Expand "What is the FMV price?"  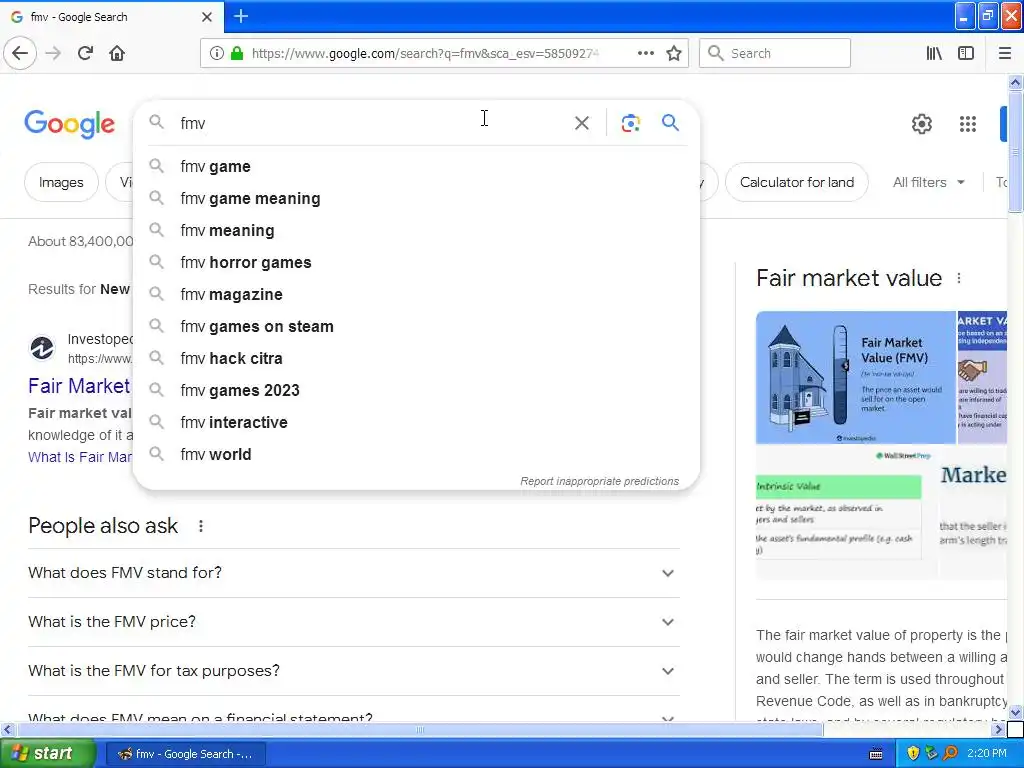tap(354, 622)
